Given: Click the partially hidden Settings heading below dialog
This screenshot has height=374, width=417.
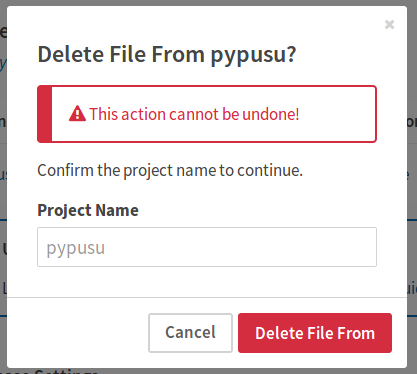Looking at the screenshot, I should (50, 371).
